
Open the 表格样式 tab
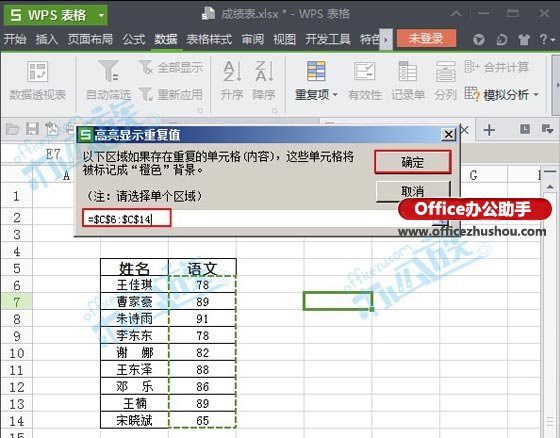point(209,39)
